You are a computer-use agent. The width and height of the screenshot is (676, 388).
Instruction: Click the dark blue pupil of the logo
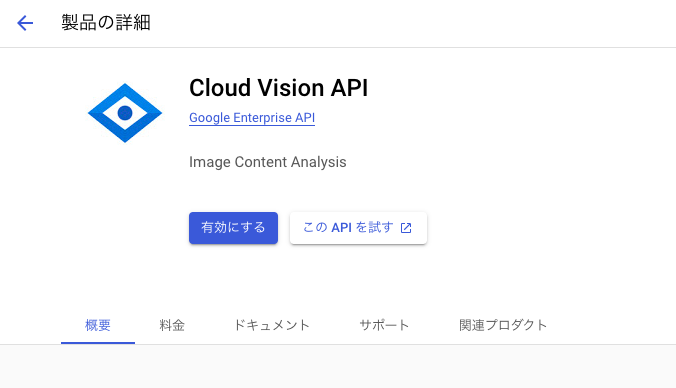[x=125, y=113]
